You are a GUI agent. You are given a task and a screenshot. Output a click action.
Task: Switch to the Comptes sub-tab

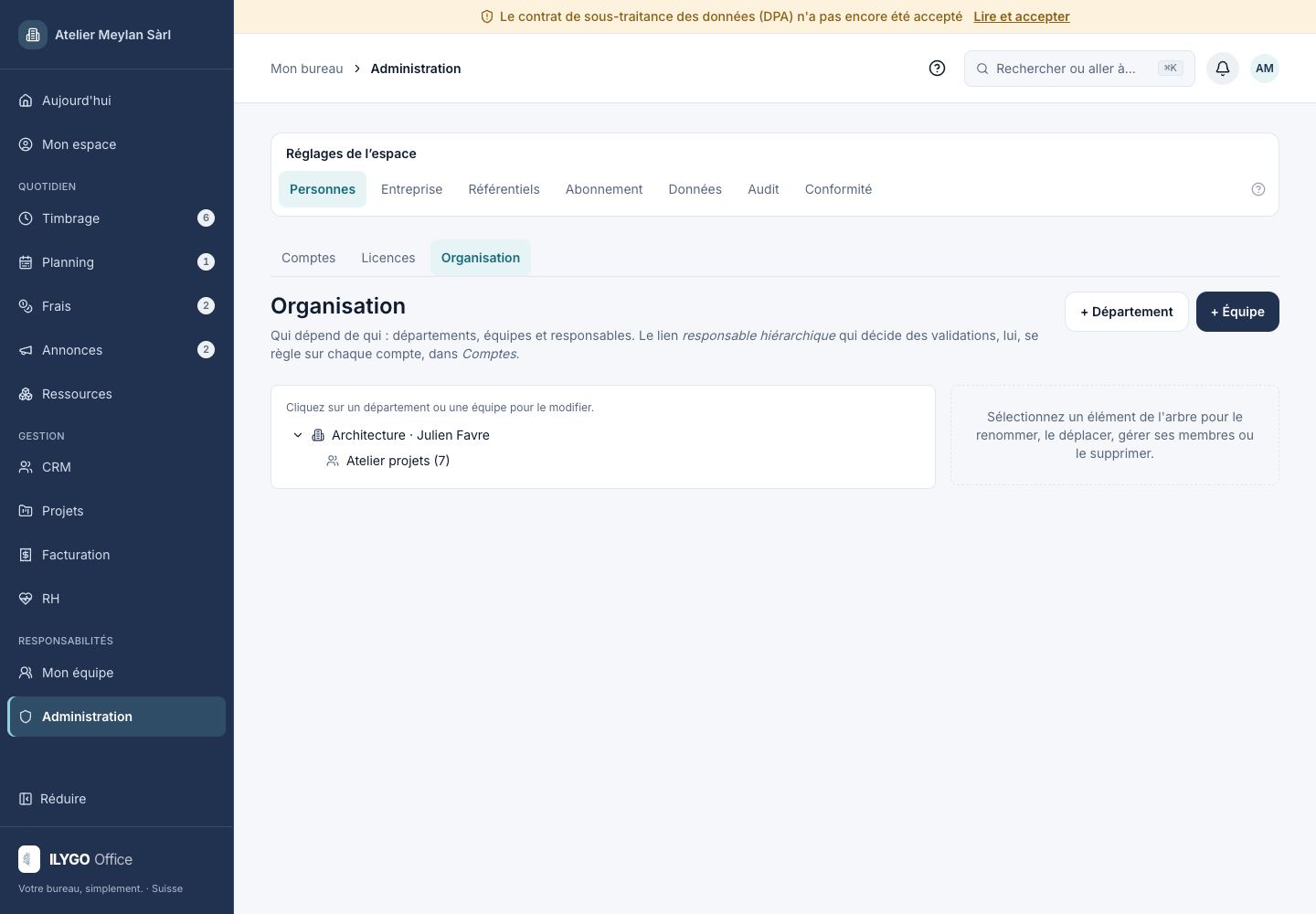click(x=309, y=258)
